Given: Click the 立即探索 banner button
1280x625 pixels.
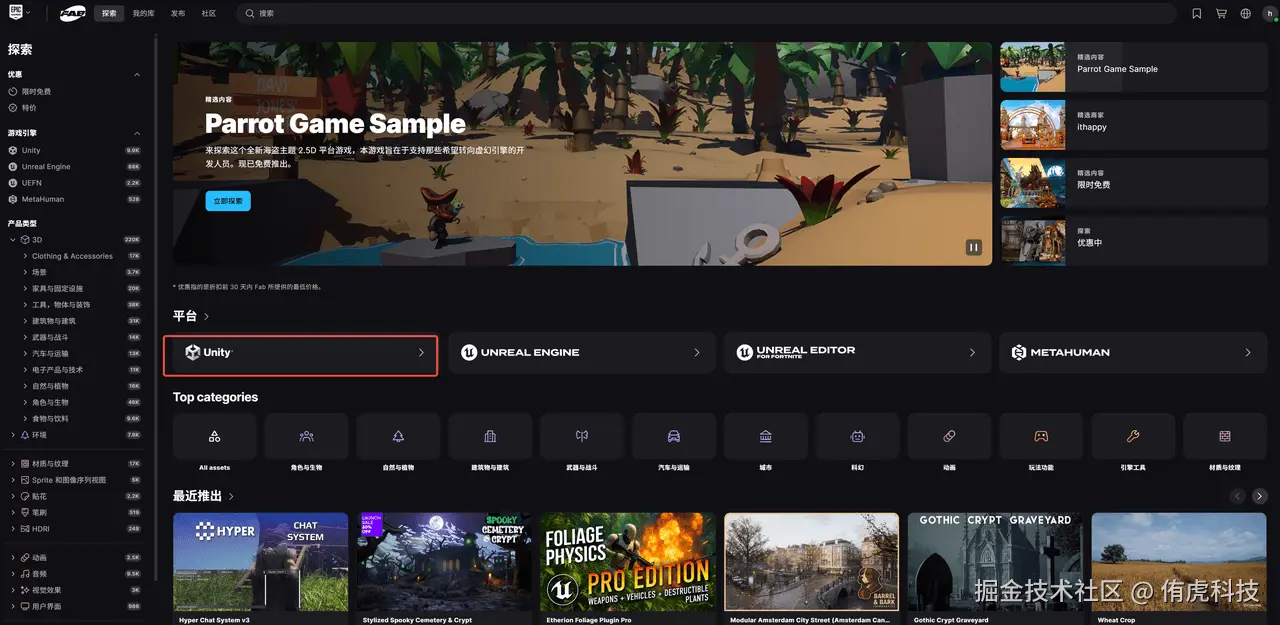Looking at the screenshot, I should click(228, 201).
